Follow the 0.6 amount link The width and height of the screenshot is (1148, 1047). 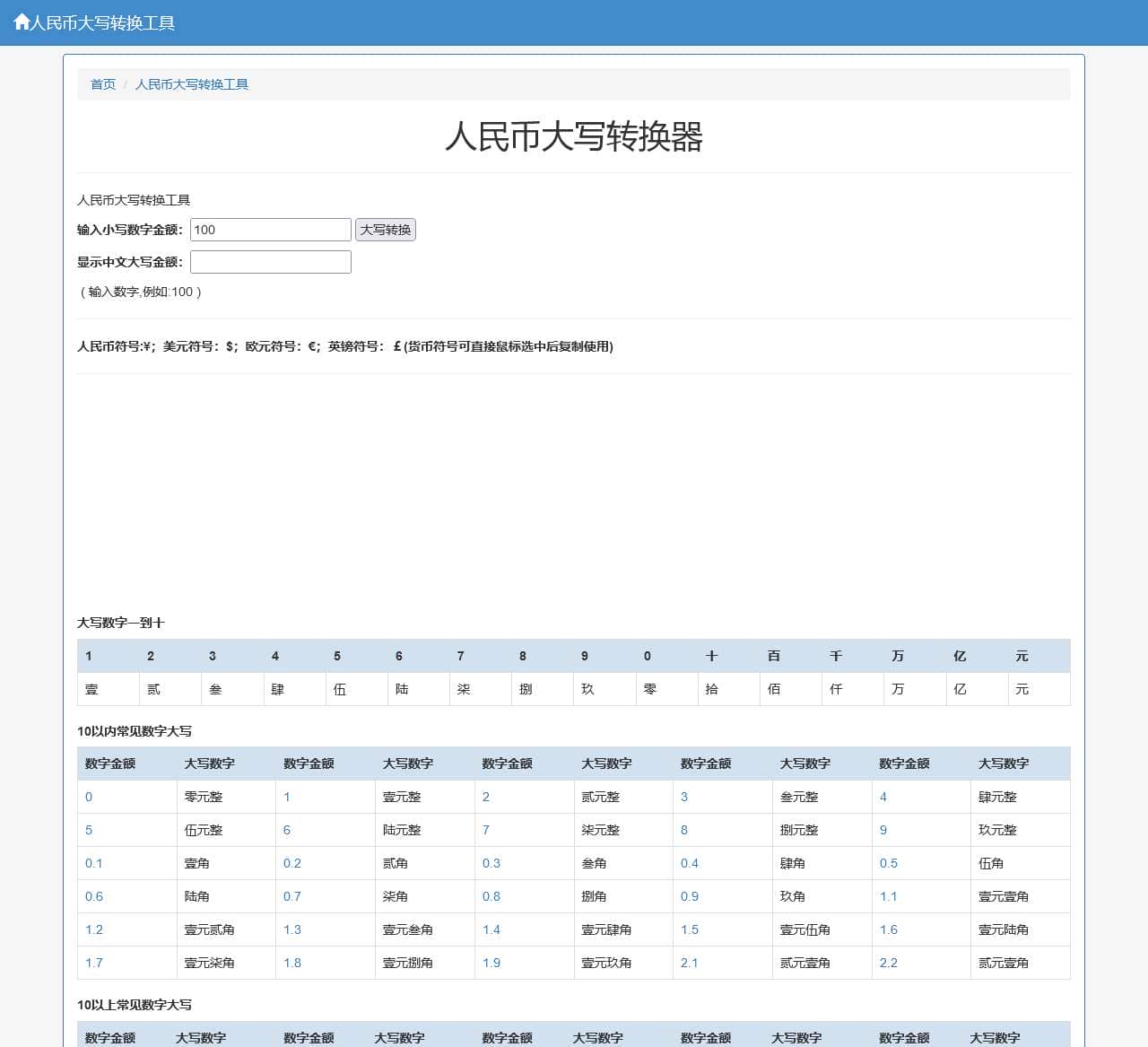coord(94,896)
